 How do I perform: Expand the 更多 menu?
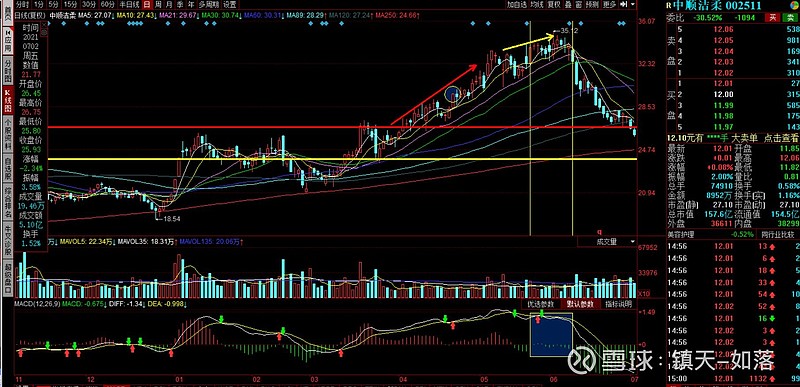point(609,5)
